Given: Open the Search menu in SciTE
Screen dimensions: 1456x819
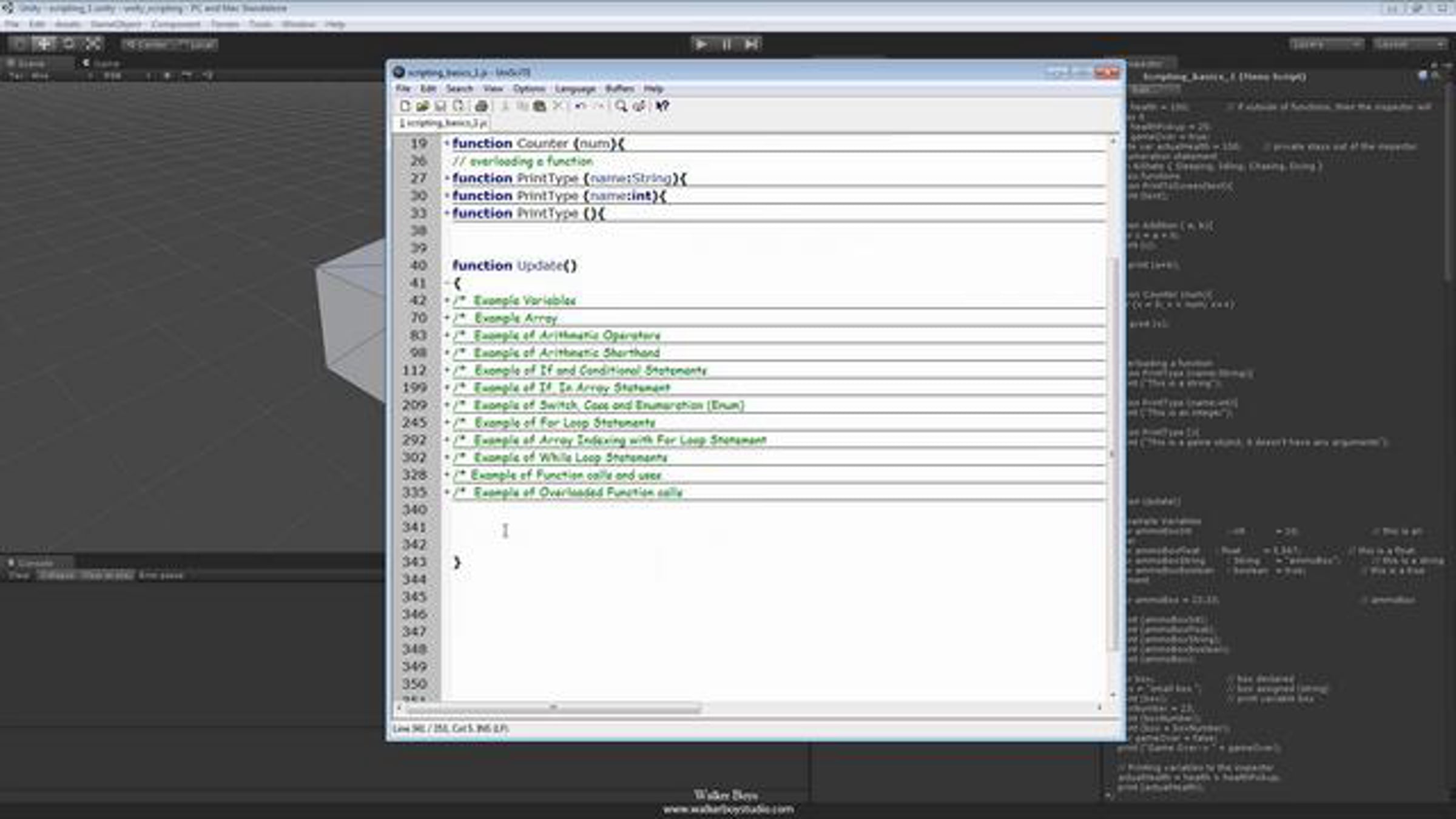Looking at the screenshot, I should [459, 89].
